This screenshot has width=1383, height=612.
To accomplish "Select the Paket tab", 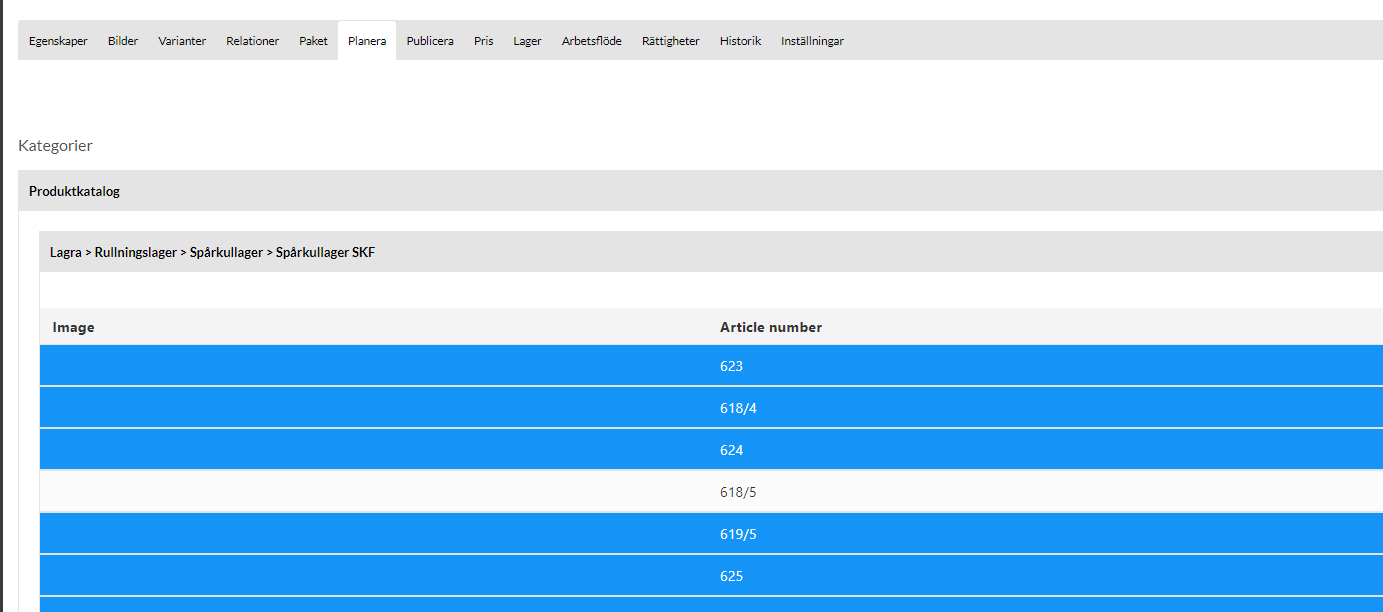I will 313,41.
